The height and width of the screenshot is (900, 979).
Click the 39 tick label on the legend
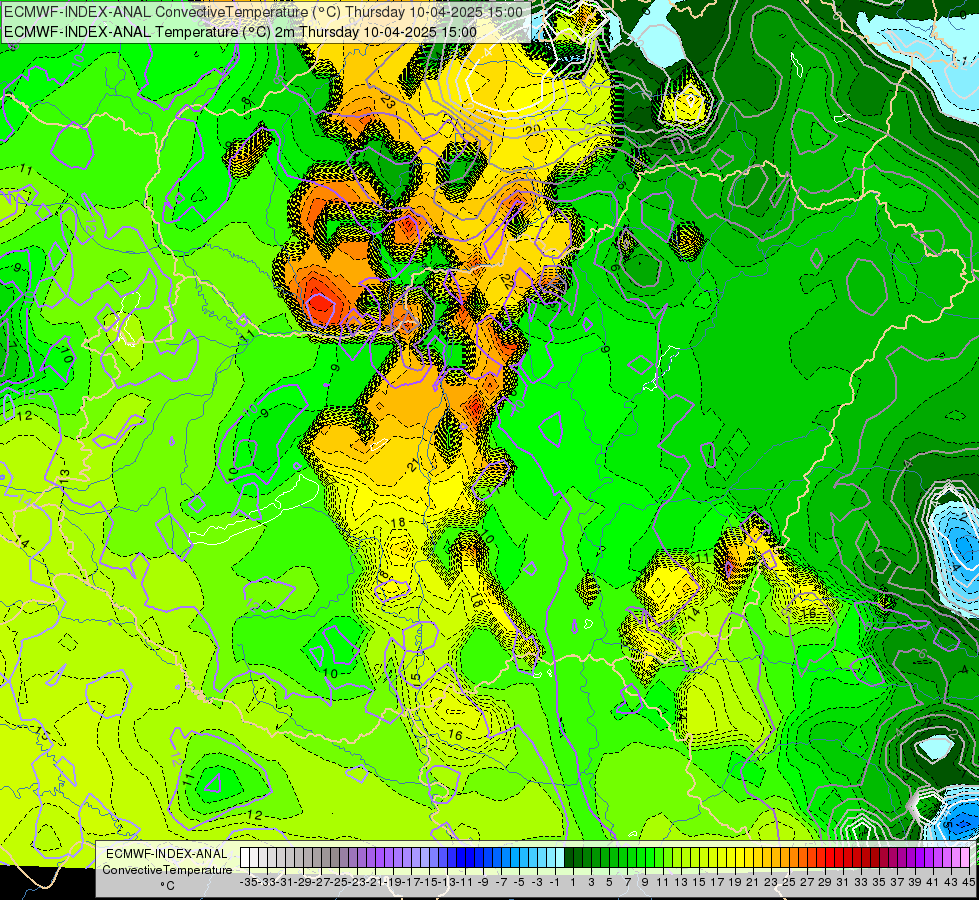[915, 882]
